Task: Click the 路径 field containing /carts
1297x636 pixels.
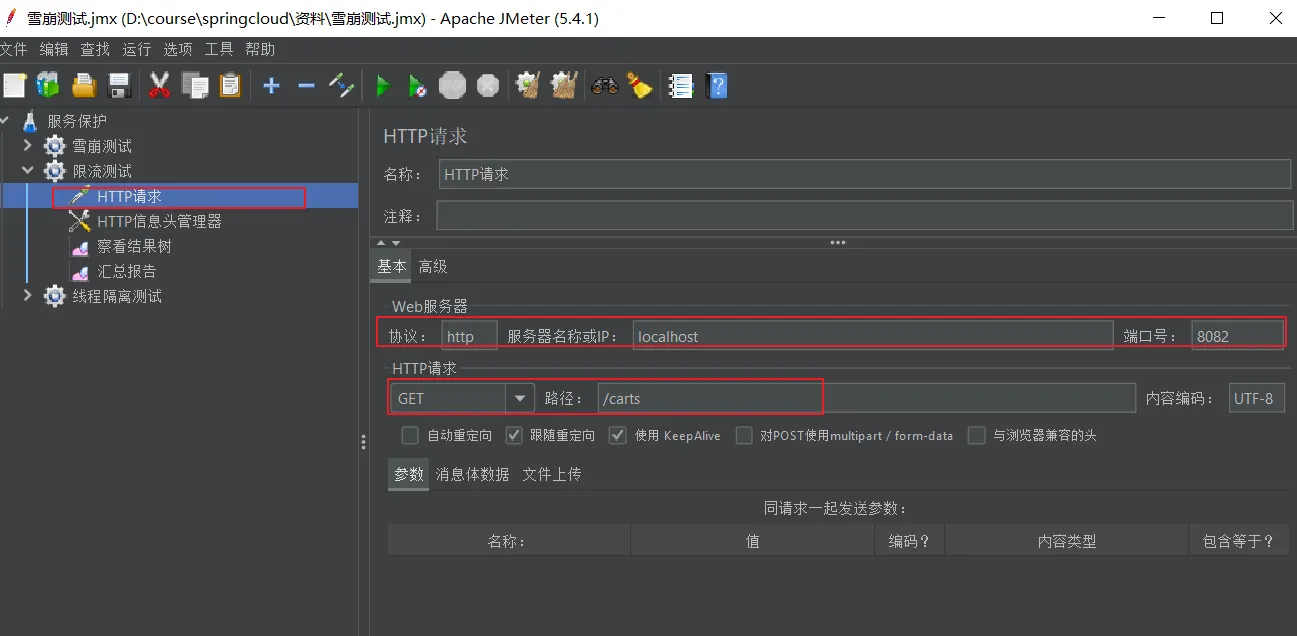Action: [867, 398]
